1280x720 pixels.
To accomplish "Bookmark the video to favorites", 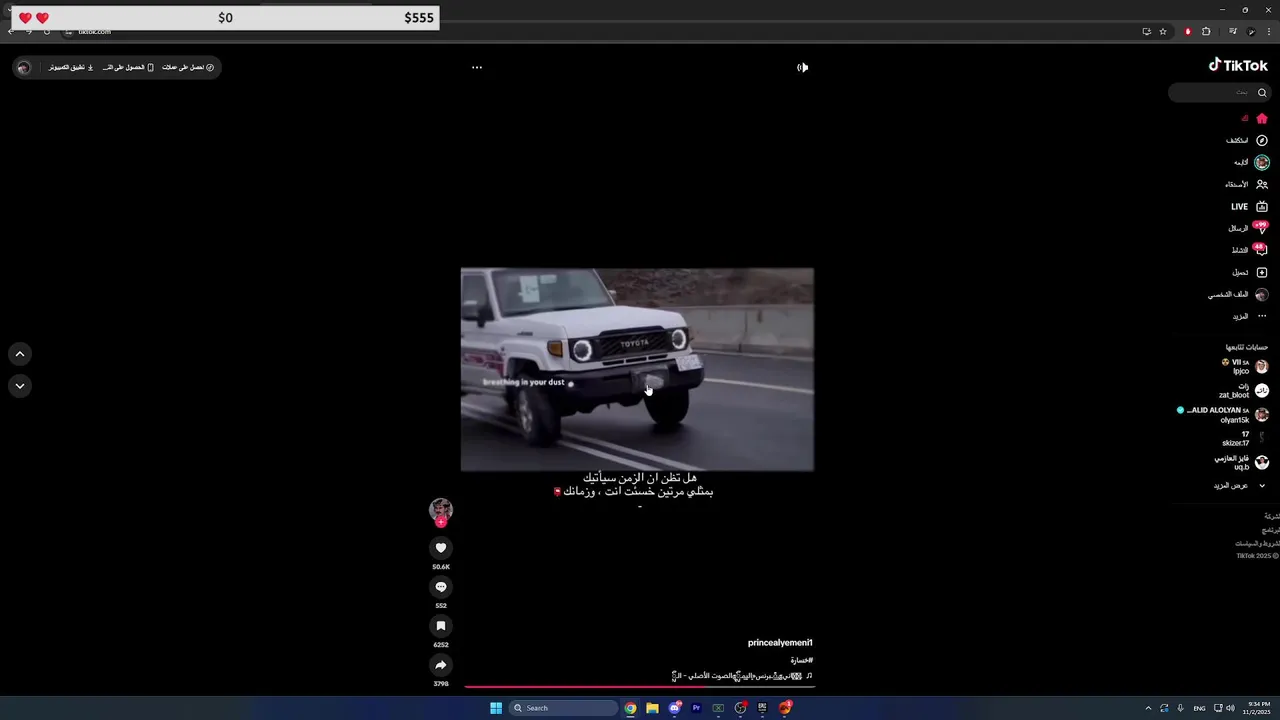I will 441,626.
